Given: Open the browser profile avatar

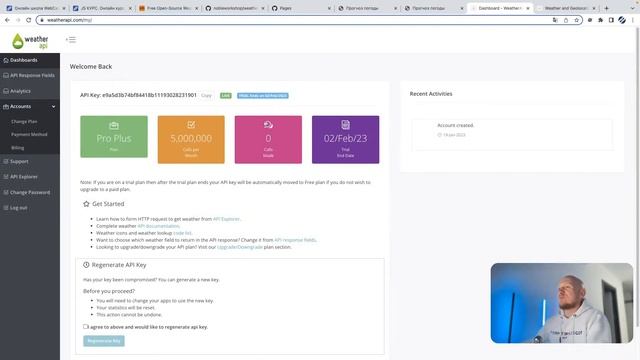Looking at the screenshot, I should (x=622, y=20).
